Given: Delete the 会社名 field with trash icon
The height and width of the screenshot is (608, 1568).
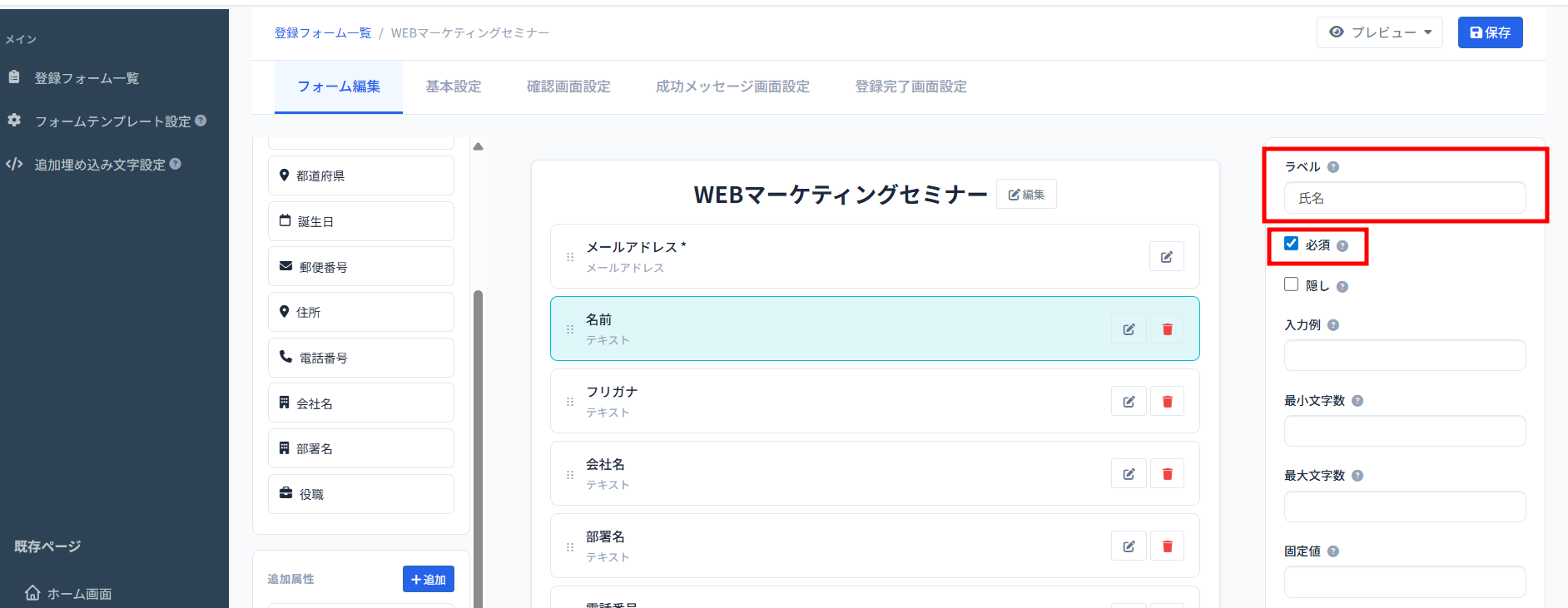Looking at the screenshot, I should pos(1167,474).
